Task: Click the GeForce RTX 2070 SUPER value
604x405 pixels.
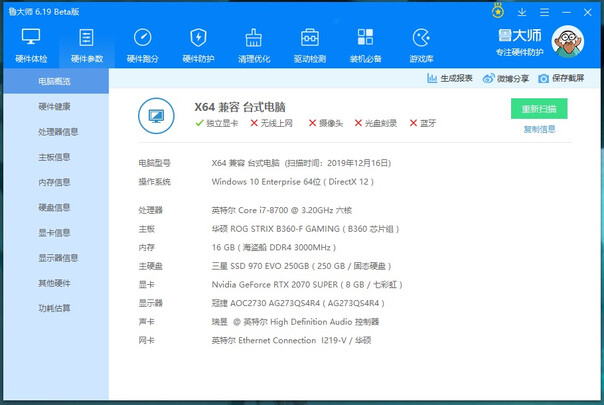Action: tap(307, 284)
